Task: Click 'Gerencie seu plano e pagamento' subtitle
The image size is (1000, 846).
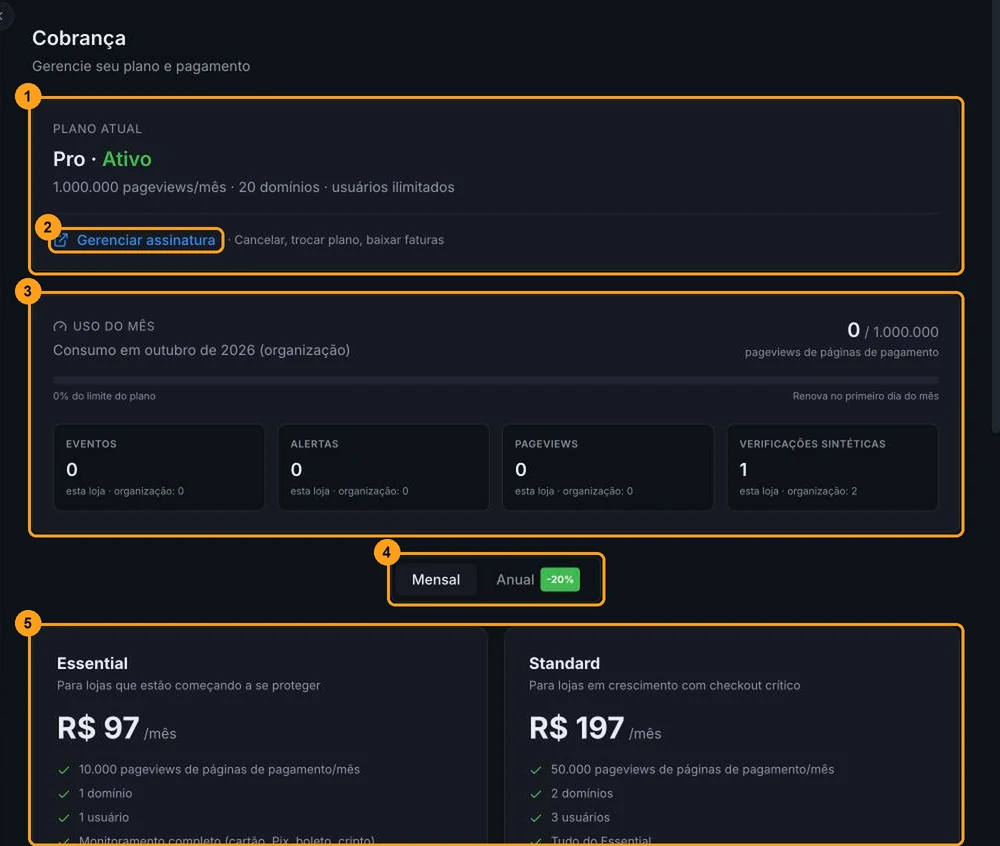Action: [141, 66]
